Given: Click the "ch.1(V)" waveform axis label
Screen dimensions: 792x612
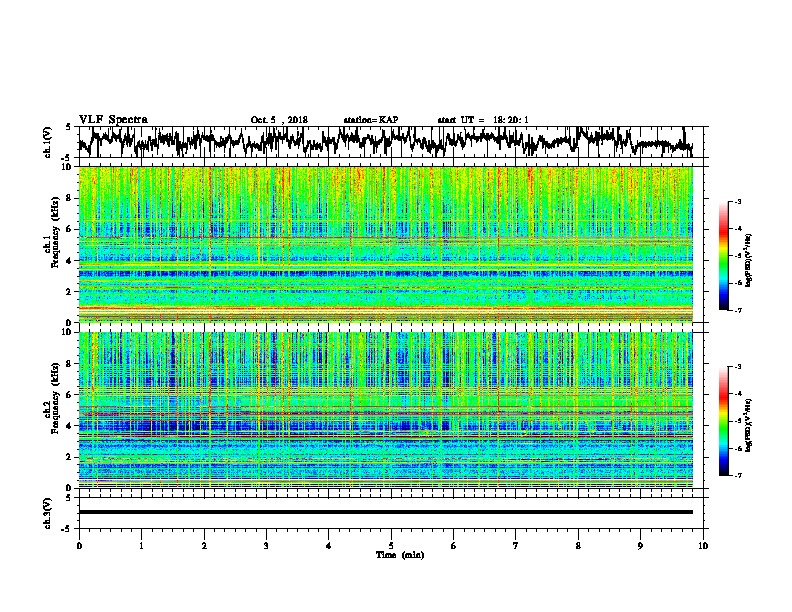Looking at the screenshot, I should pos(48,142).
